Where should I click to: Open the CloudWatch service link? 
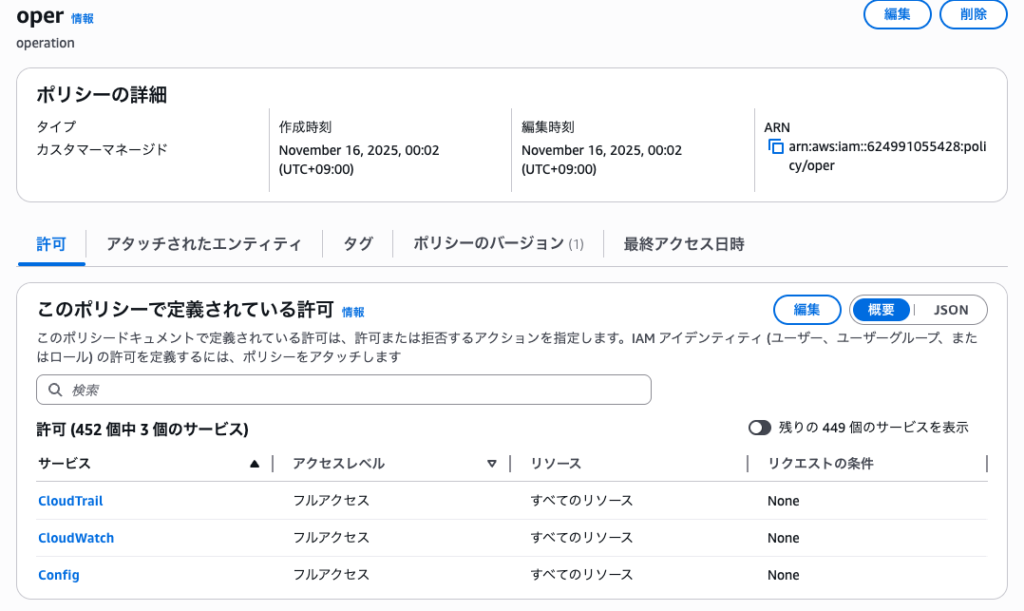click(76, 538)
